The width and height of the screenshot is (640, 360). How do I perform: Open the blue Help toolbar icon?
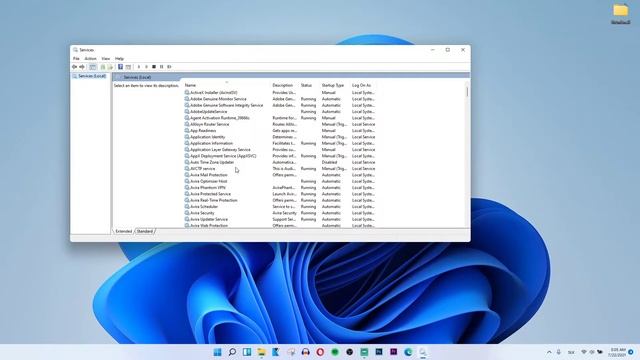point(120,67)
